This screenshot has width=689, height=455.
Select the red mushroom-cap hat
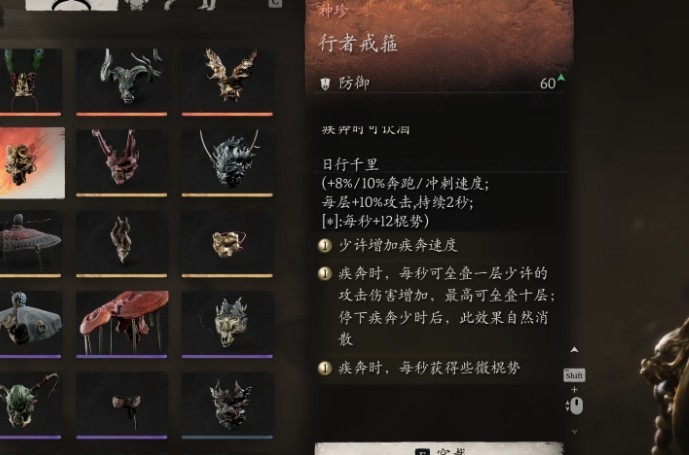tap(122, 324)
